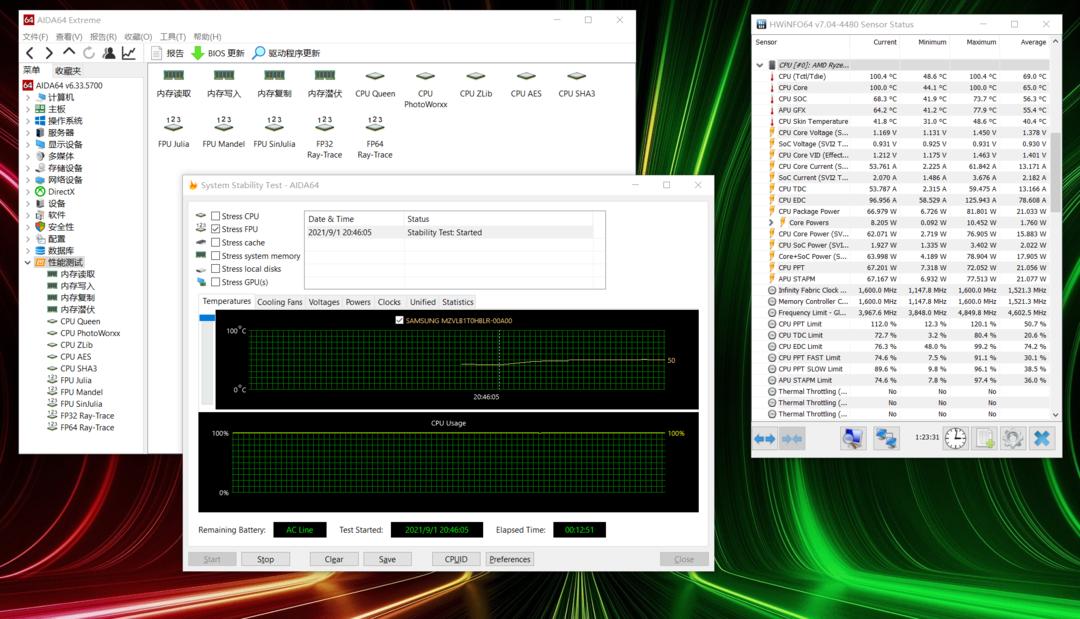This screenshot has height=619, width=1080.
Task: Click the Clear button in Stability Test
Action: [334, 559]
